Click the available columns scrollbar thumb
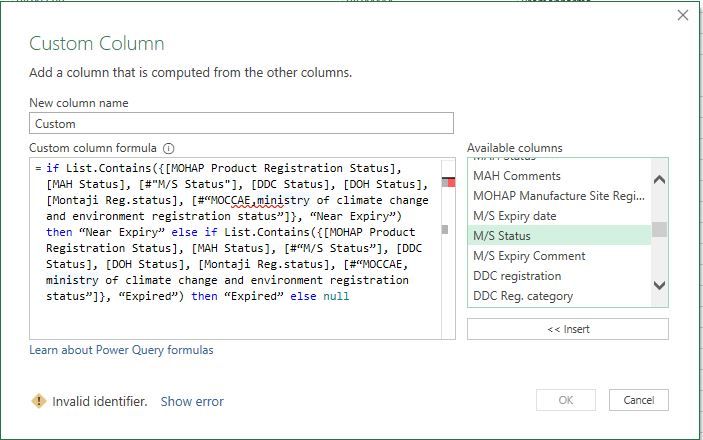The image size is (703, 440). (659, 229)
